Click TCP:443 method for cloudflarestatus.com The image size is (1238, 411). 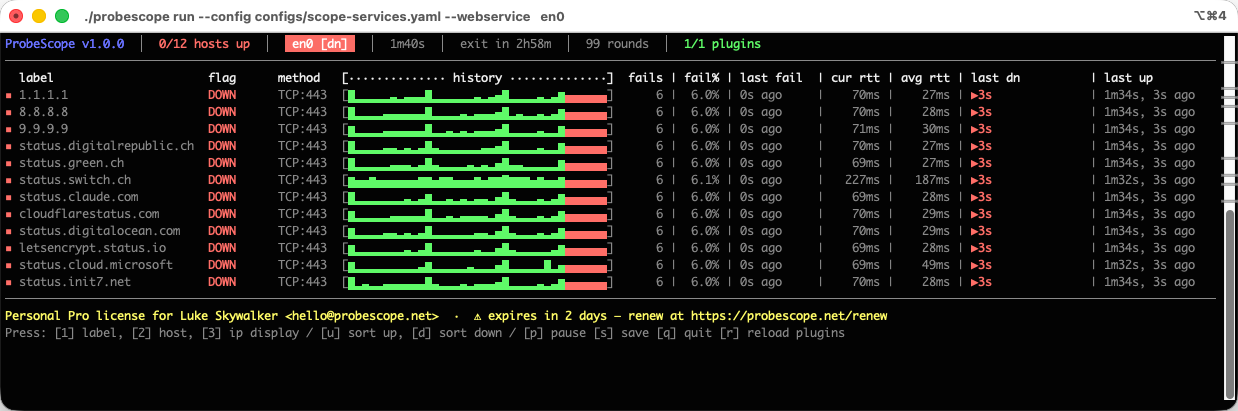(x=302, y=214)
